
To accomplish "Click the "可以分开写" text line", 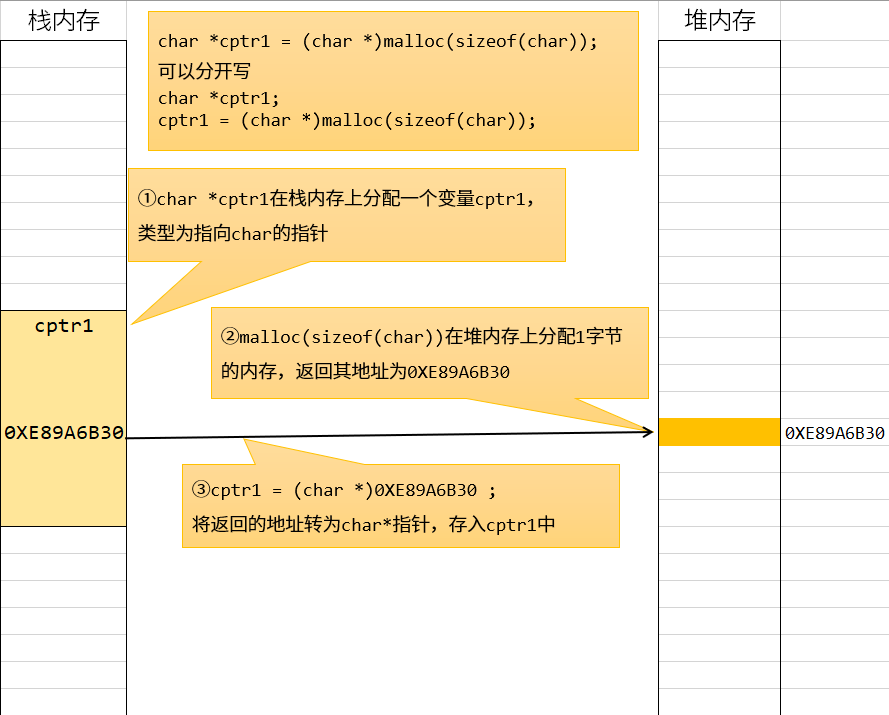I will (204, 71).
